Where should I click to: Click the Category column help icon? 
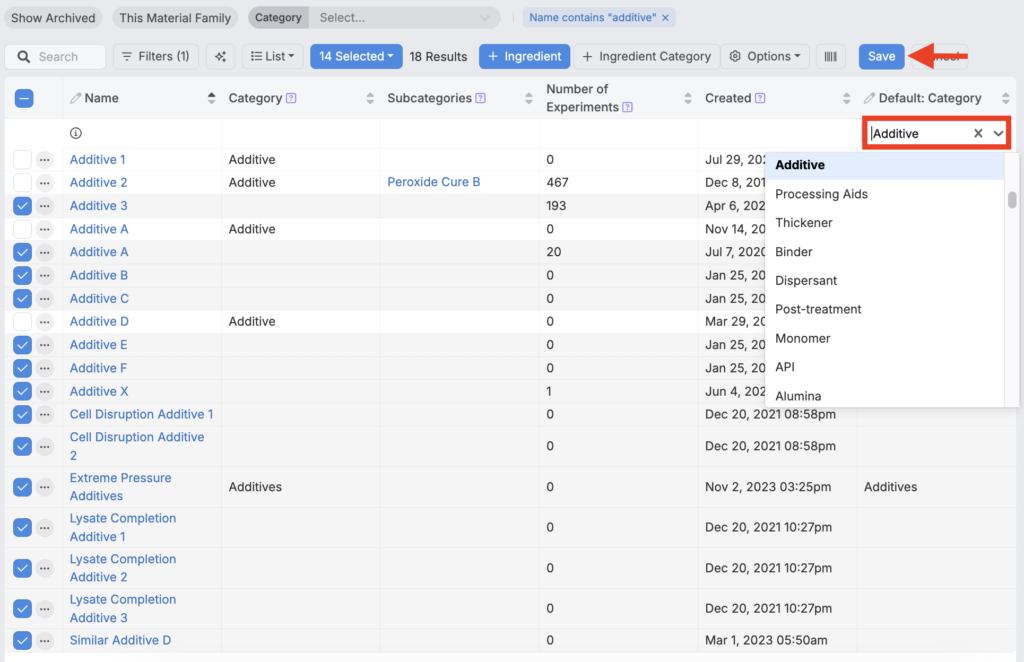click(291, 98)
